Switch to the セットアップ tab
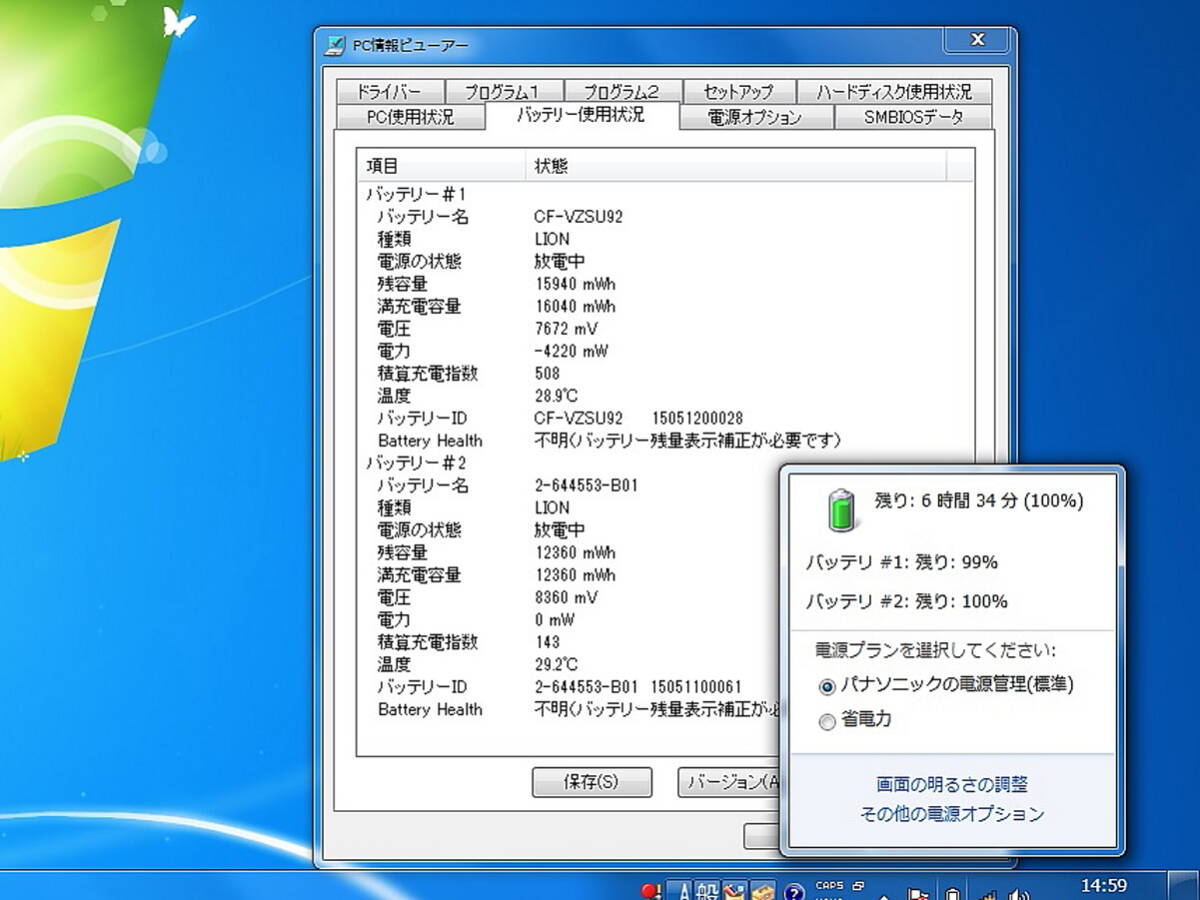Screen dimensions: 1200x900 738,91
